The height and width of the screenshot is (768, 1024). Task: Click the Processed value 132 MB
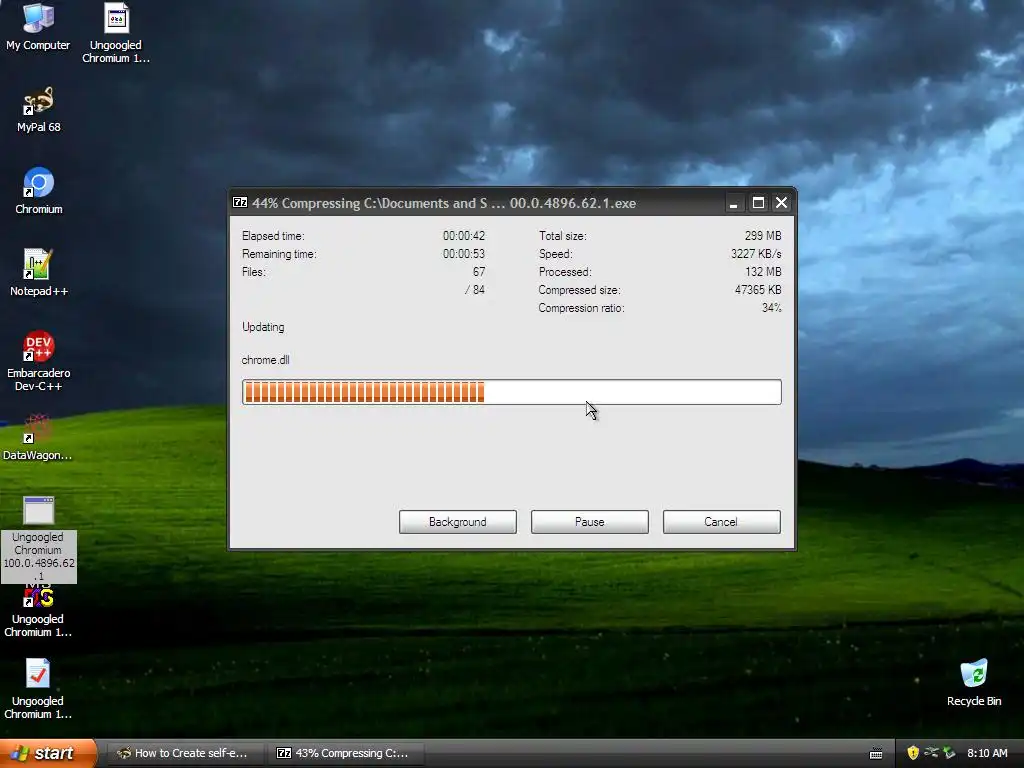tap(763, 272)
